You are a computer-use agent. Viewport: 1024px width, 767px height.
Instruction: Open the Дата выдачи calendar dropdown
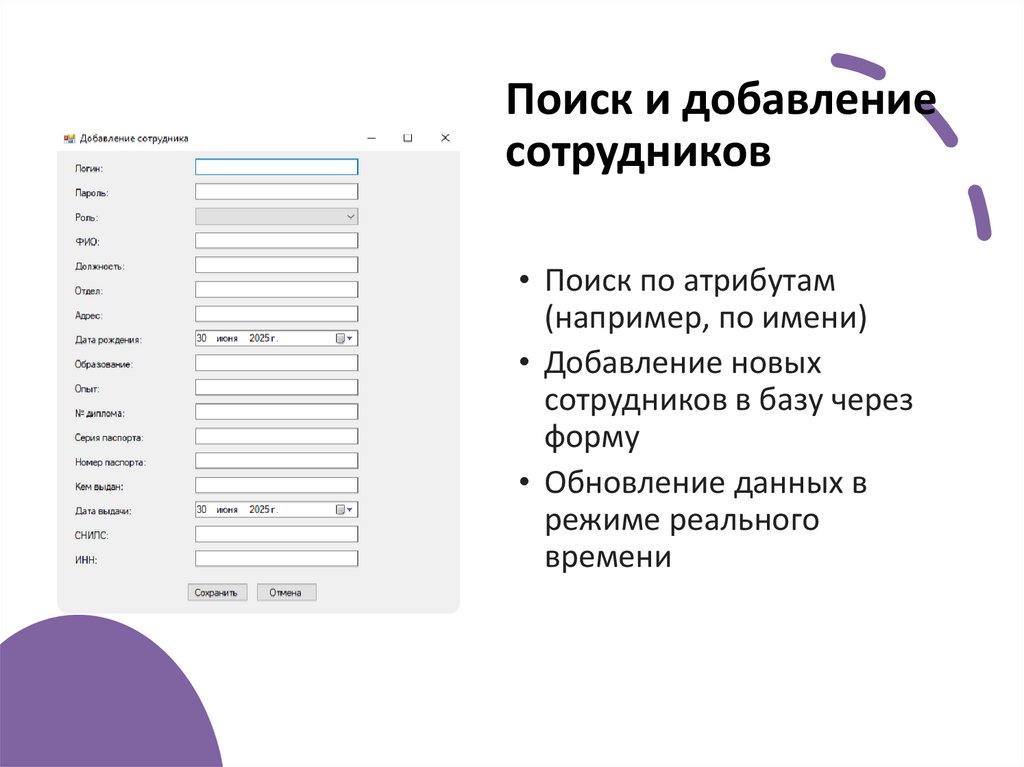click(344, 510)
